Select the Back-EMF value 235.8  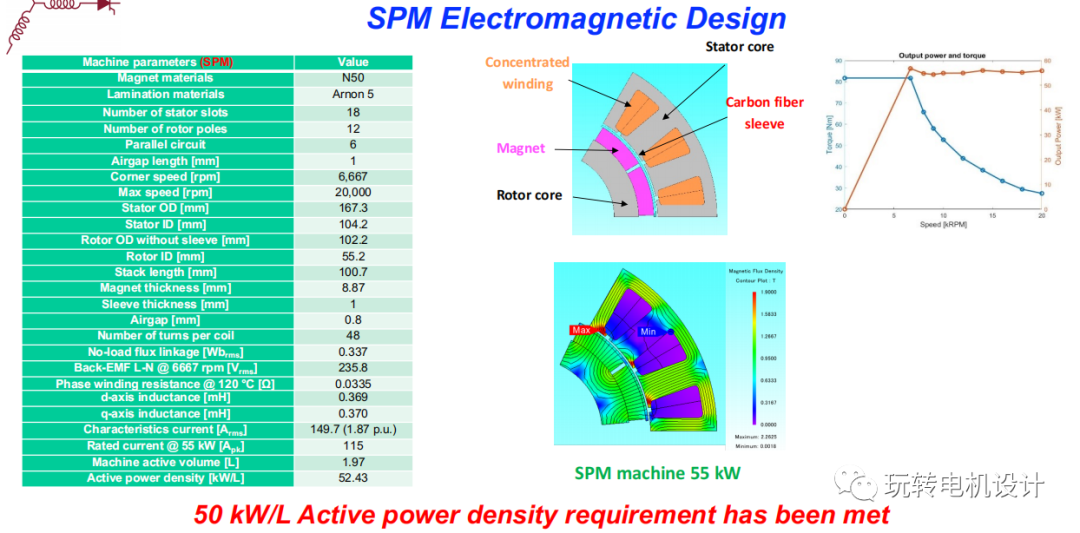point(353,368)
